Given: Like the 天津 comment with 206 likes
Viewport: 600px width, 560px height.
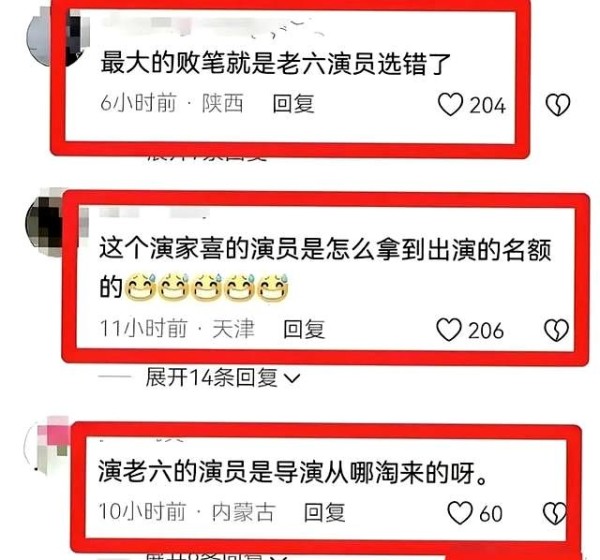Looking at the screenshot, I should [x=449, y=330].
